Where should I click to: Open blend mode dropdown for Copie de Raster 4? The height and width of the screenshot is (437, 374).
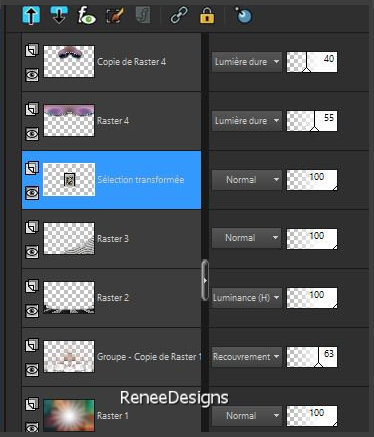pyautogui.click(x=247, y=62)
